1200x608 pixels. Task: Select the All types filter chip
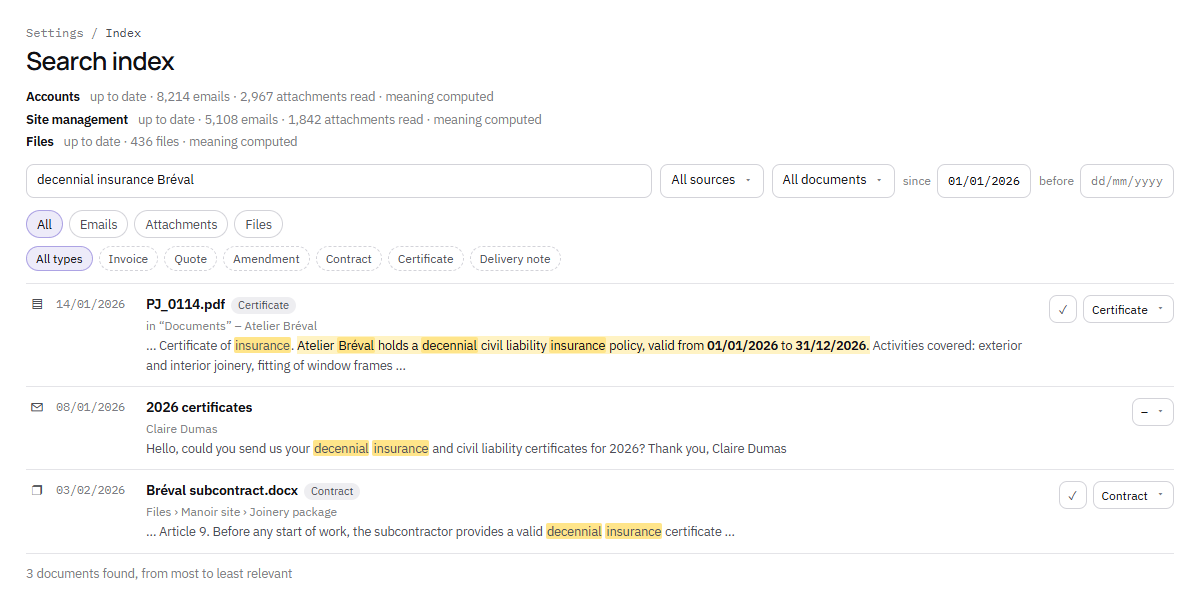(60, 259)
